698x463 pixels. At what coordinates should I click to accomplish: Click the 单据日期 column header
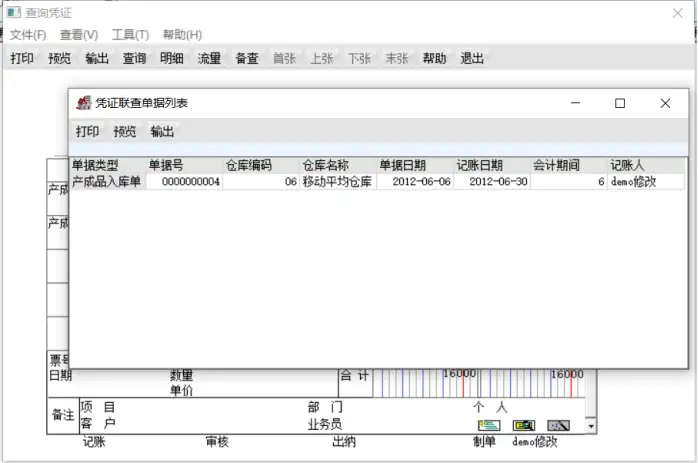coord(402,166)
